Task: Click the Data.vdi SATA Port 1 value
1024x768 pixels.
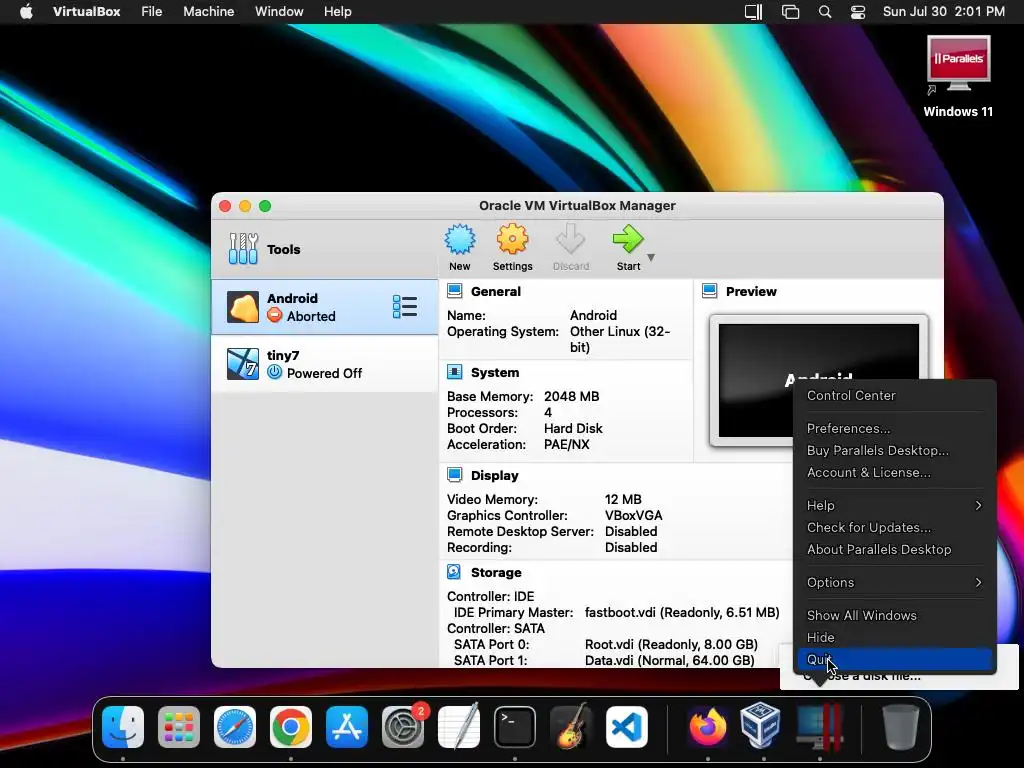Action: tap(669, 660)
